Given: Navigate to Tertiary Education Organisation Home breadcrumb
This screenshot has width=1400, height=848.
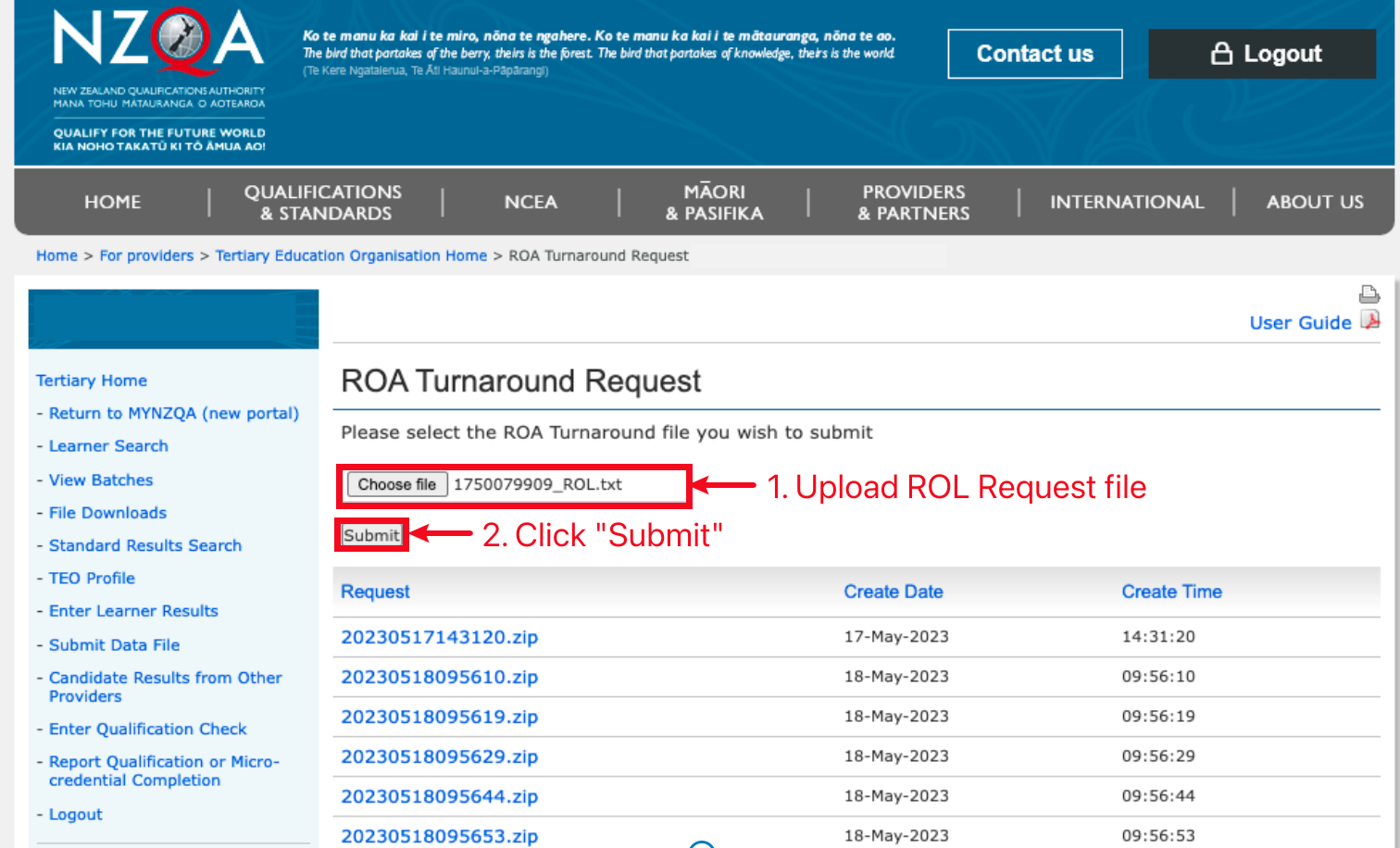Looking at the screenshot, I should click(351, 256).
